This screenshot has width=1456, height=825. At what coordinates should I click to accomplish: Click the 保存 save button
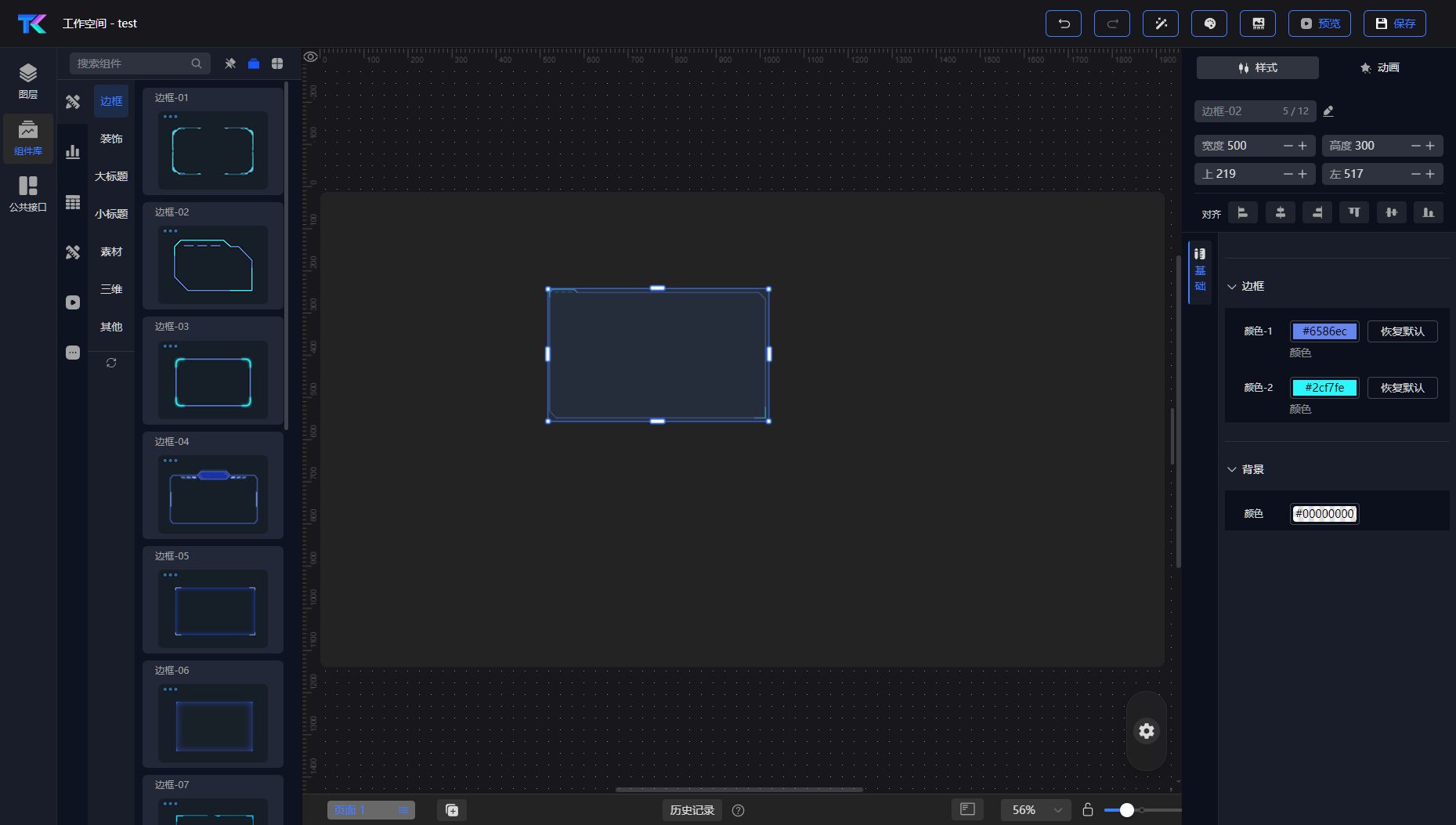[1395, 24]
